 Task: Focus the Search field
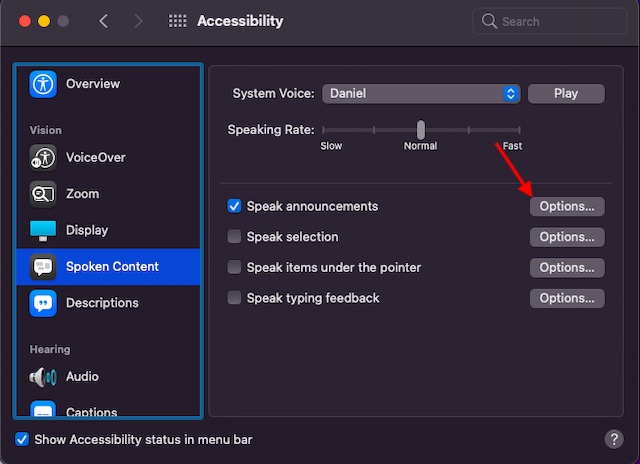click(549, 21)
